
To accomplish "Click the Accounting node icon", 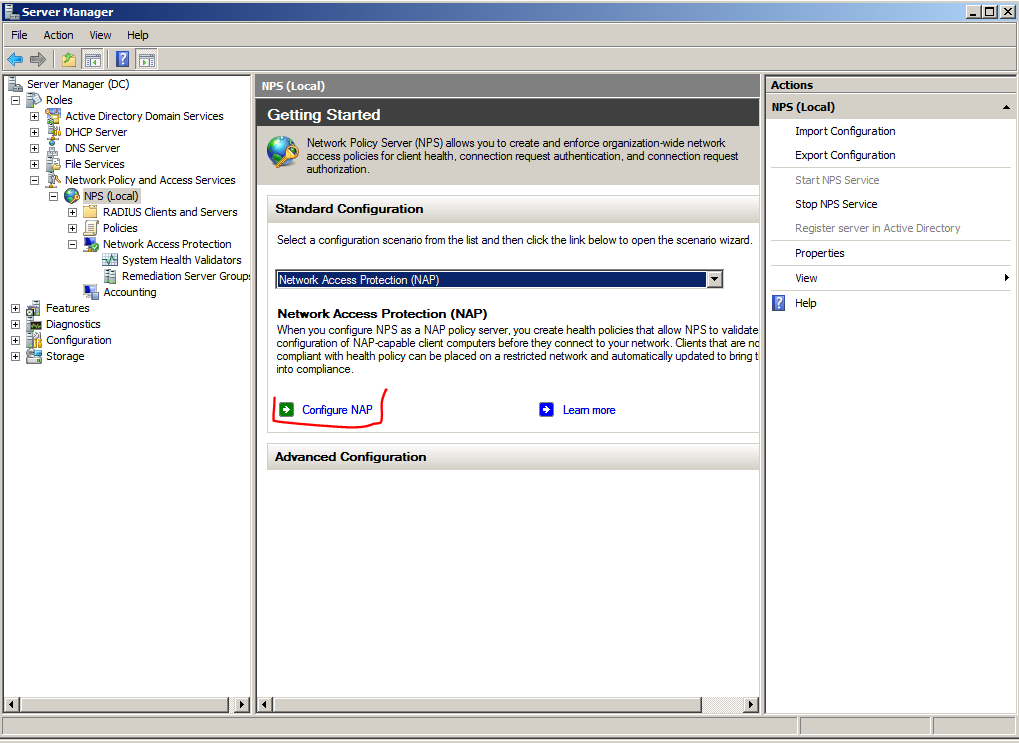I will click(91, 292).
